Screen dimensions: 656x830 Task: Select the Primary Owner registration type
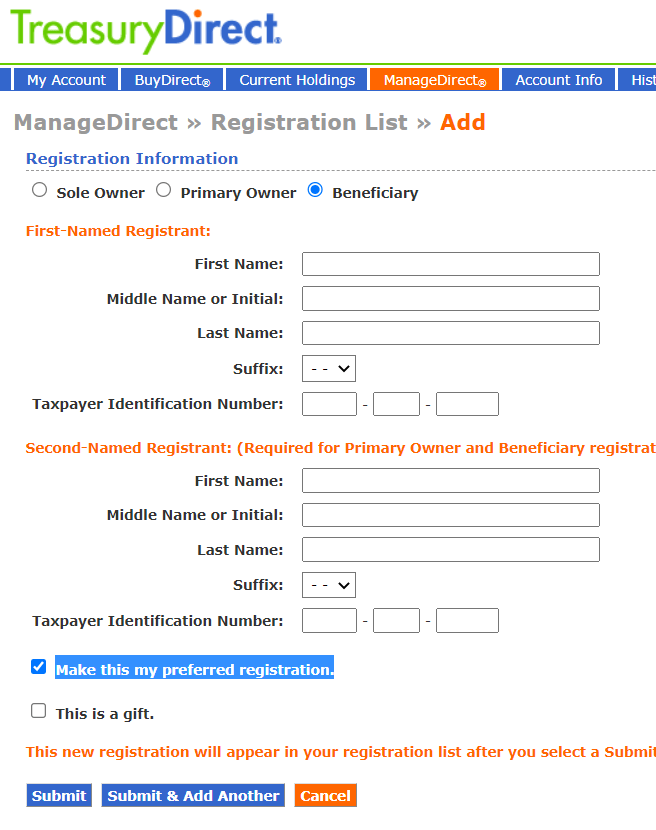(x=163, y=188)
